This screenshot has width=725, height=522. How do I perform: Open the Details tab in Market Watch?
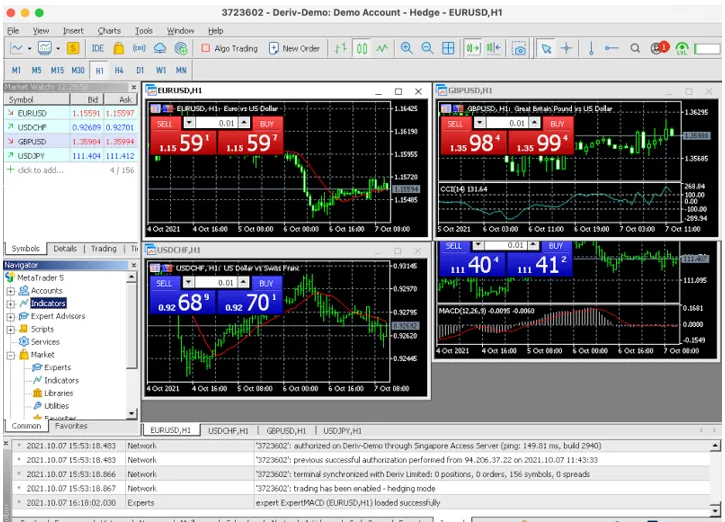(65, 249)
